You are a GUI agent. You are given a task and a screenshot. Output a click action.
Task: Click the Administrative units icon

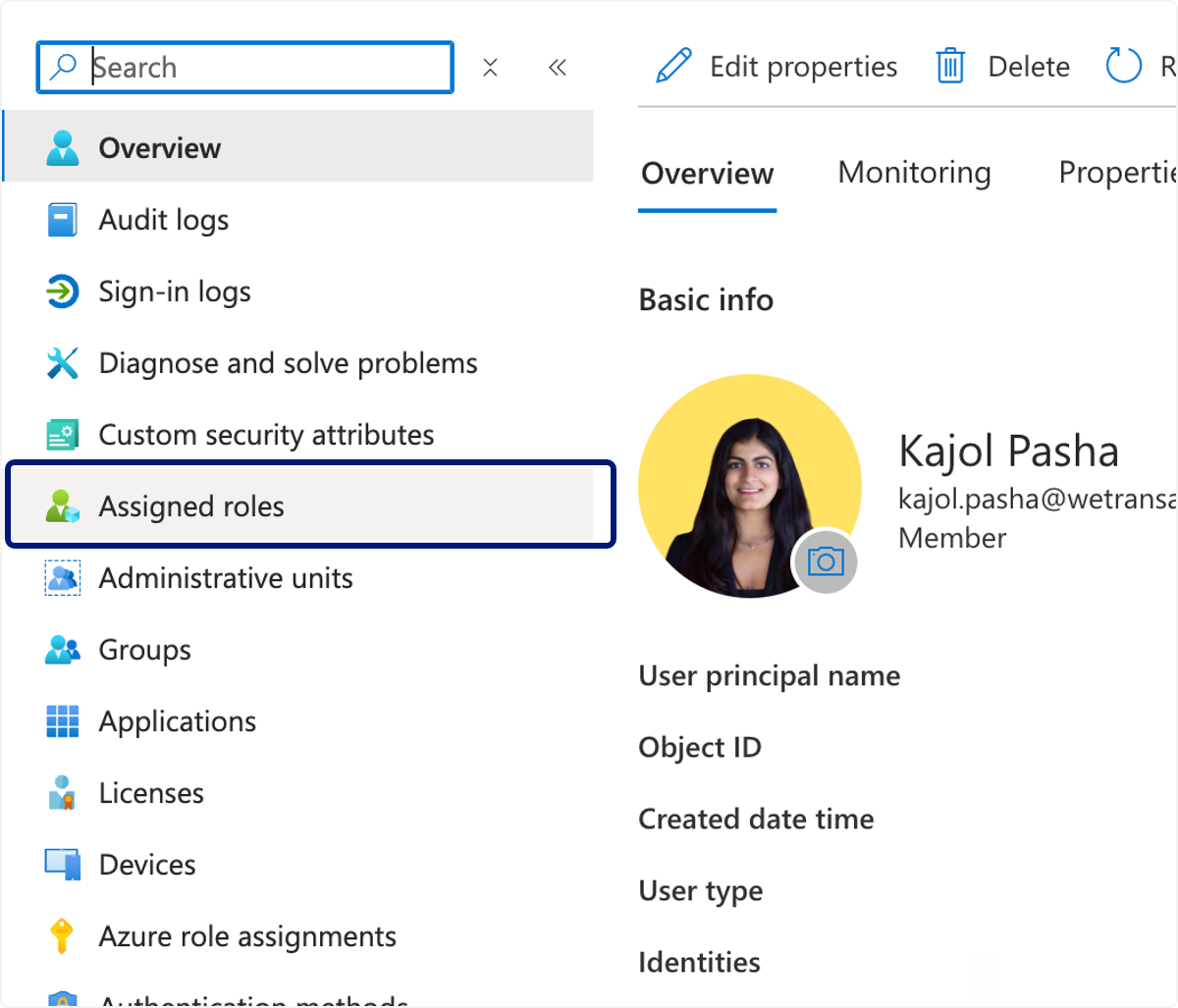coord(63,578)
